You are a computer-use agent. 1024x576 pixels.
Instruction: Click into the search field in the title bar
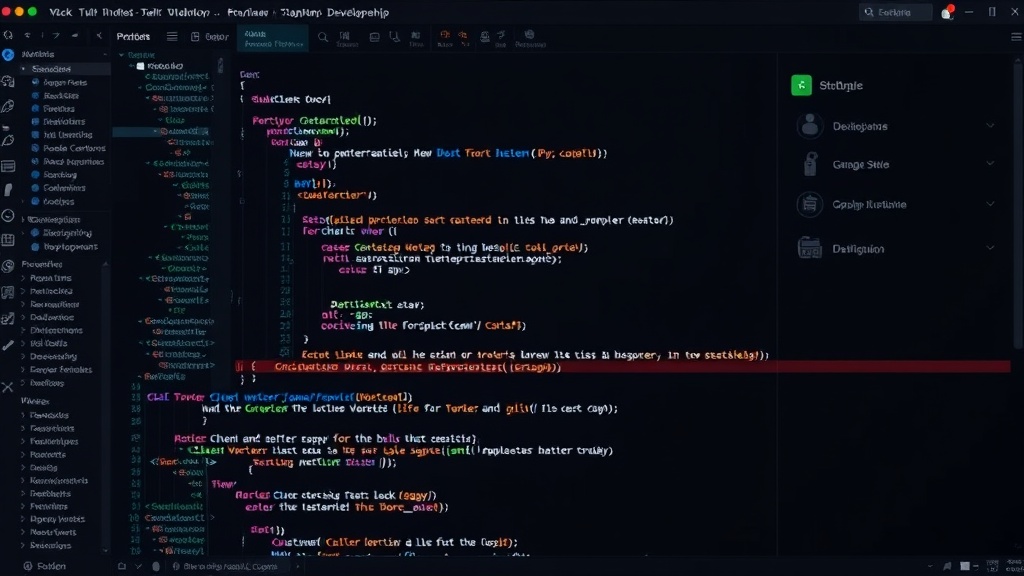point(895,12)
